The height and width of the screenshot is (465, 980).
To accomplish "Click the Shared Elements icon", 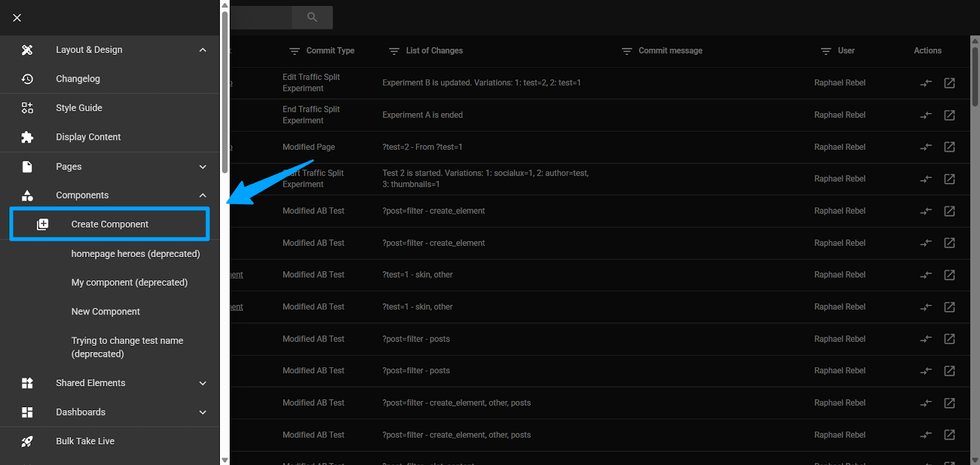I will pos(27,383).
